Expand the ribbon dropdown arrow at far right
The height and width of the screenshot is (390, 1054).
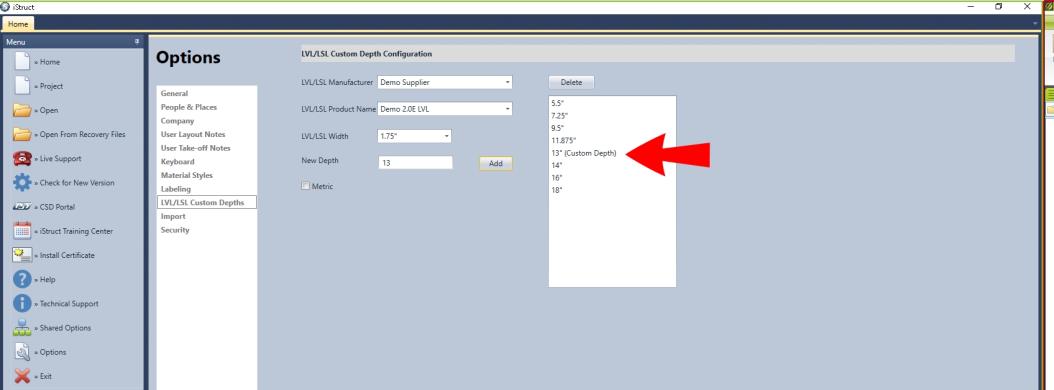click(x=1035, y=24)
